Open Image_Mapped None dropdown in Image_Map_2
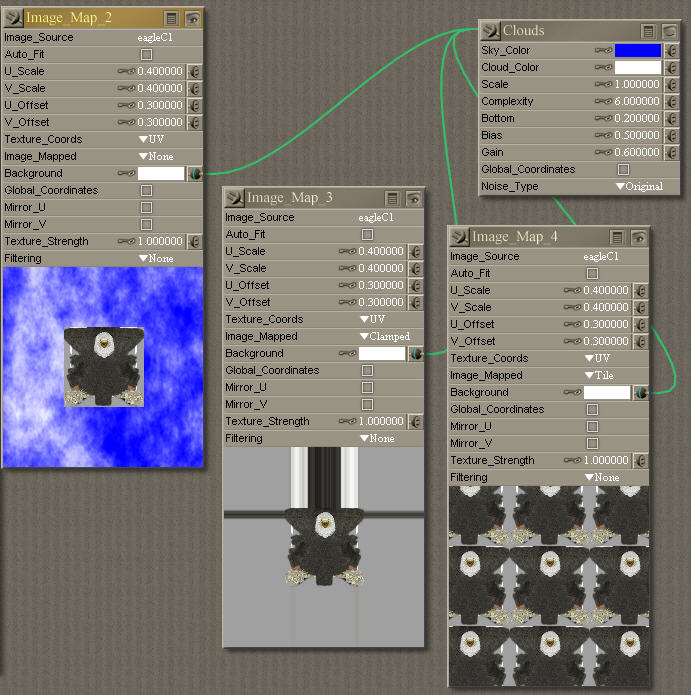Viewport: 691px width, 695px height. click(x=156, y=156)
